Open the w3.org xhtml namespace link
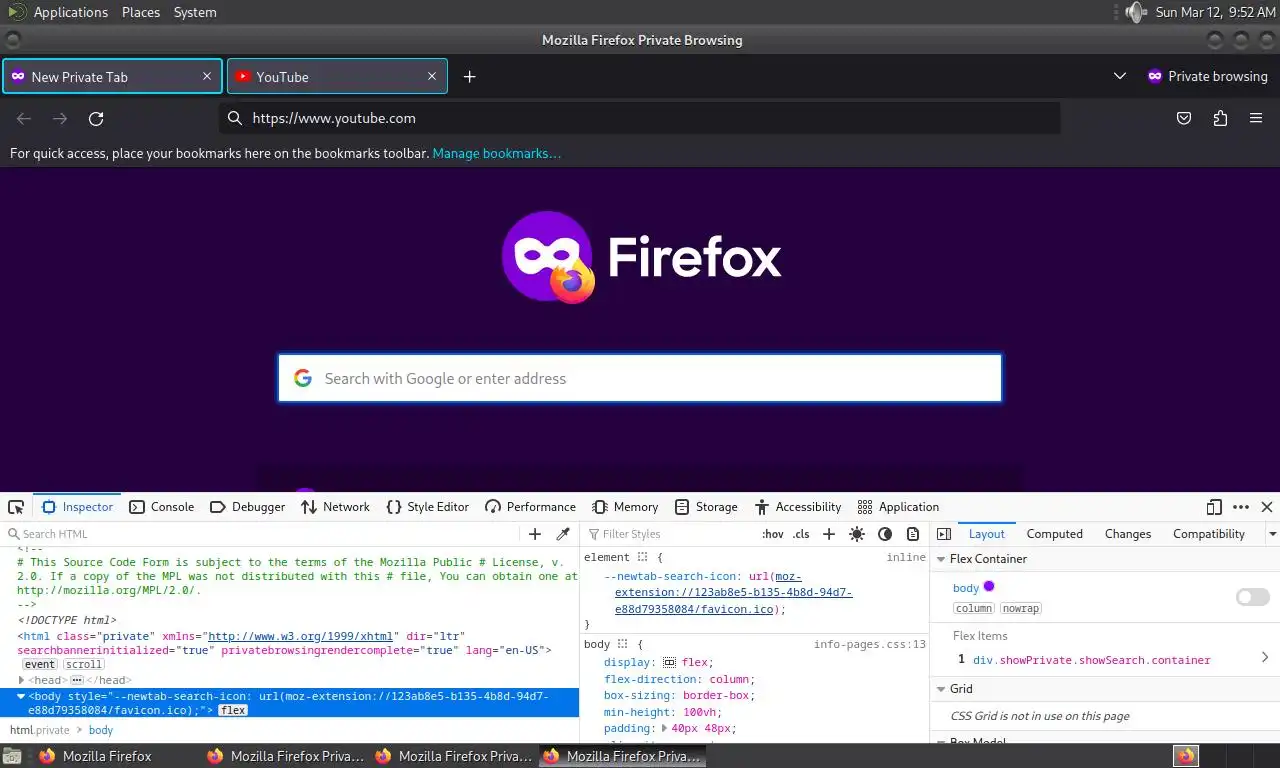1280x768 pixels. pyautogui.click(x=300, y=637)
